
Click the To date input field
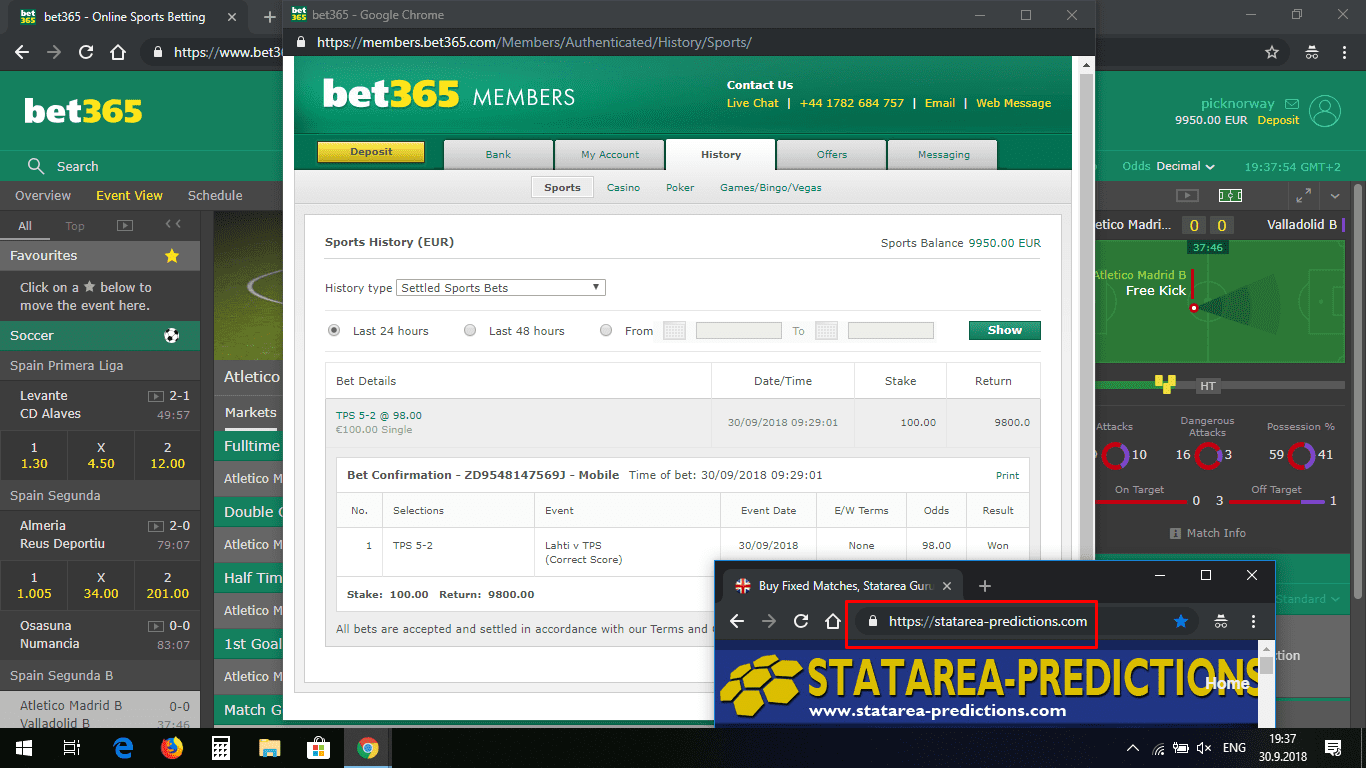pos(891,331)
